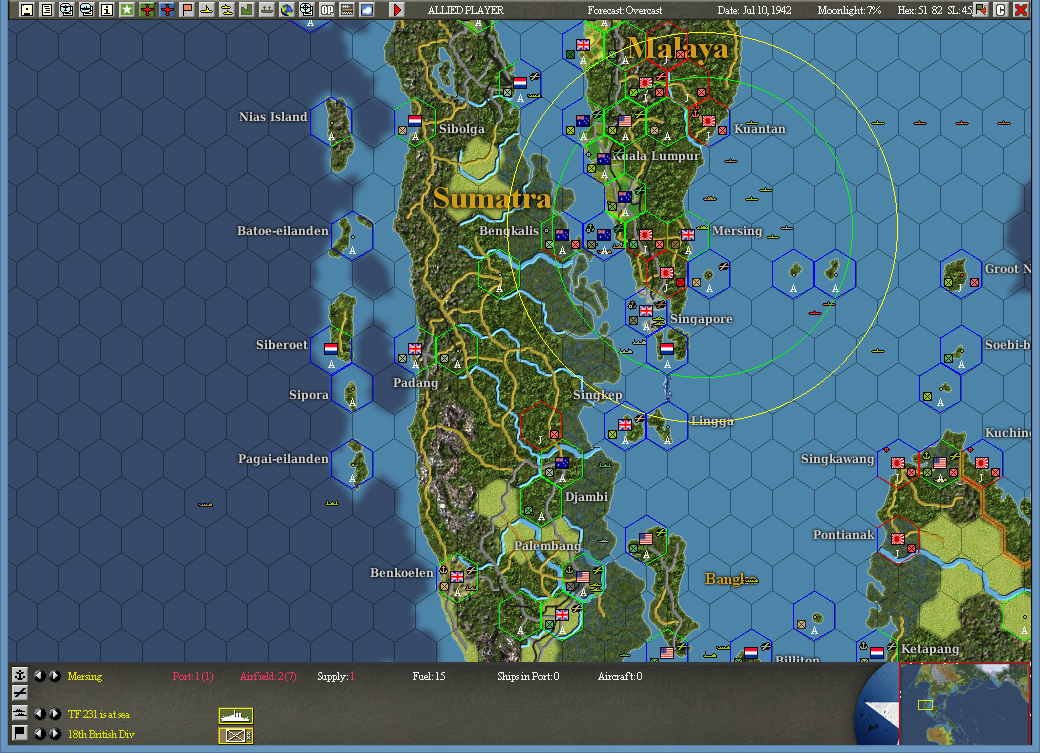Click the Kuala Lumpur map label
The height and width of the screenshot is (753, 1040).
click(656, 157)
